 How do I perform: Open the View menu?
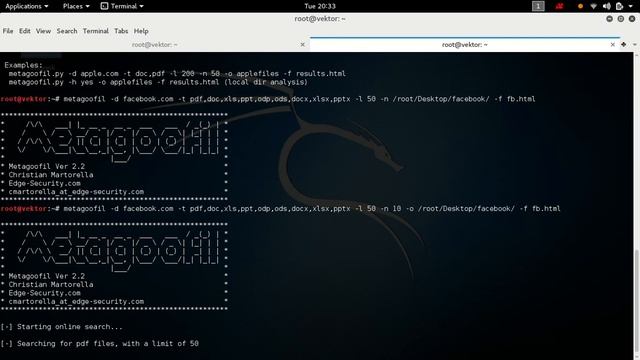[43, 31]
